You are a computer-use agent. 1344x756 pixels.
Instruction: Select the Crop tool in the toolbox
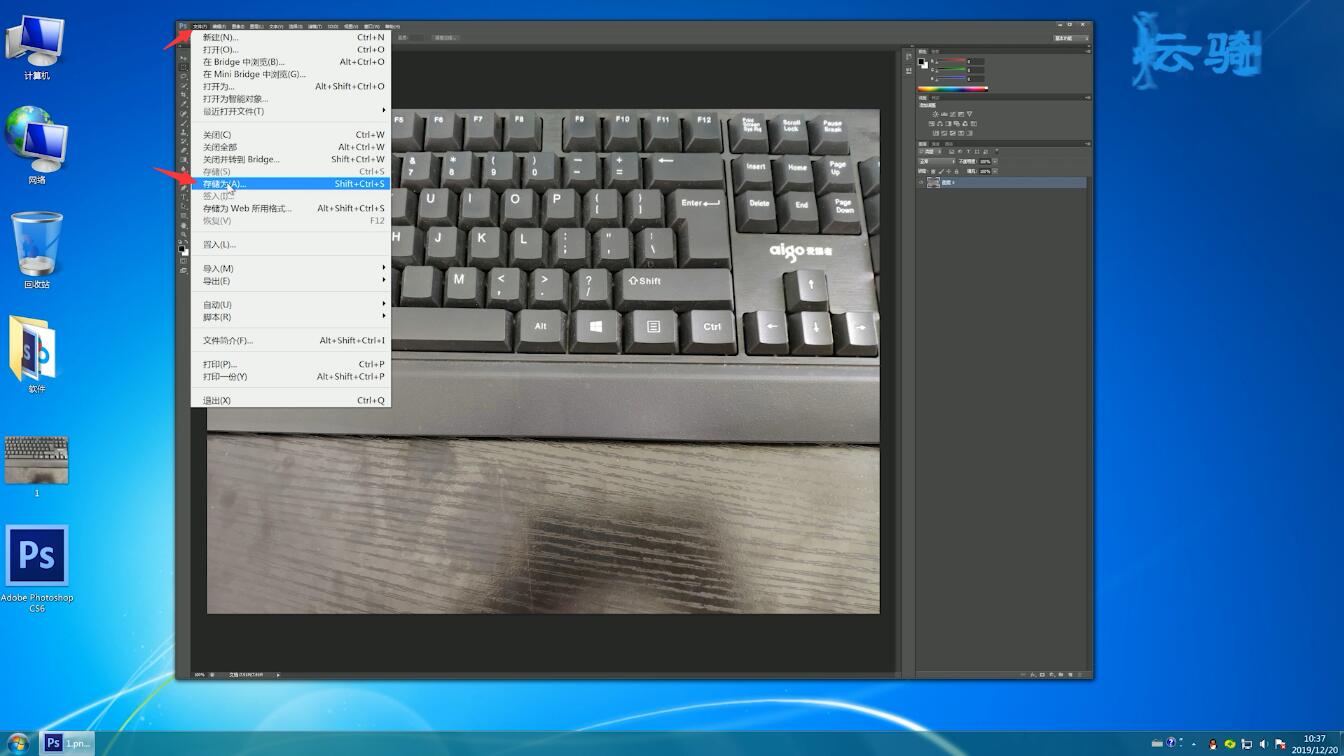184,93
